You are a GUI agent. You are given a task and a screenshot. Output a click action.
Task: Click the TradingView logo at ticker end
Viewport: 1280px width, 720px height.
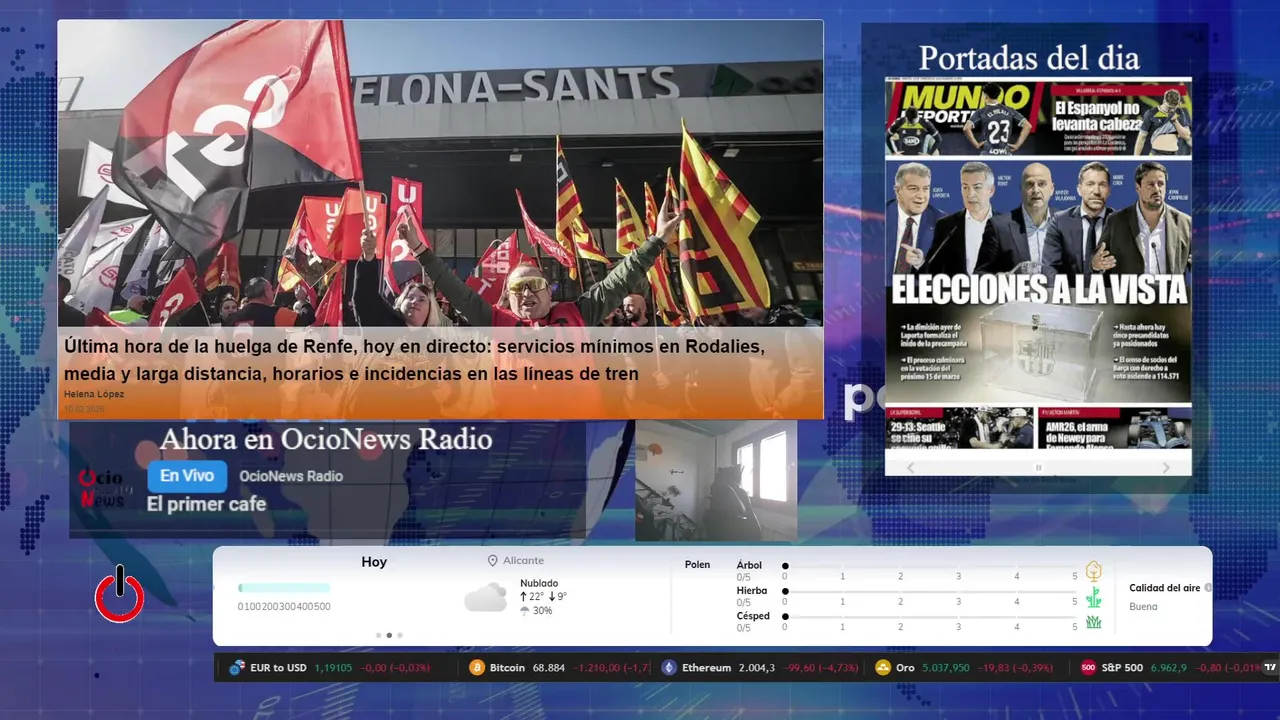[x=1271, y=668]
